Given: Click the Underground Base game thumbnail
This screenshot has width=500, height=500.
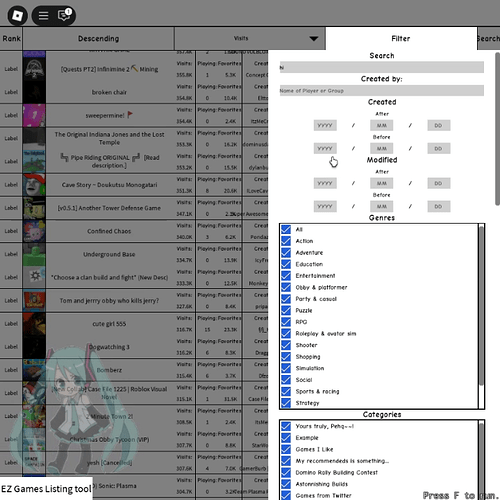Looking at the screenshot, I should tap(34, 254).
